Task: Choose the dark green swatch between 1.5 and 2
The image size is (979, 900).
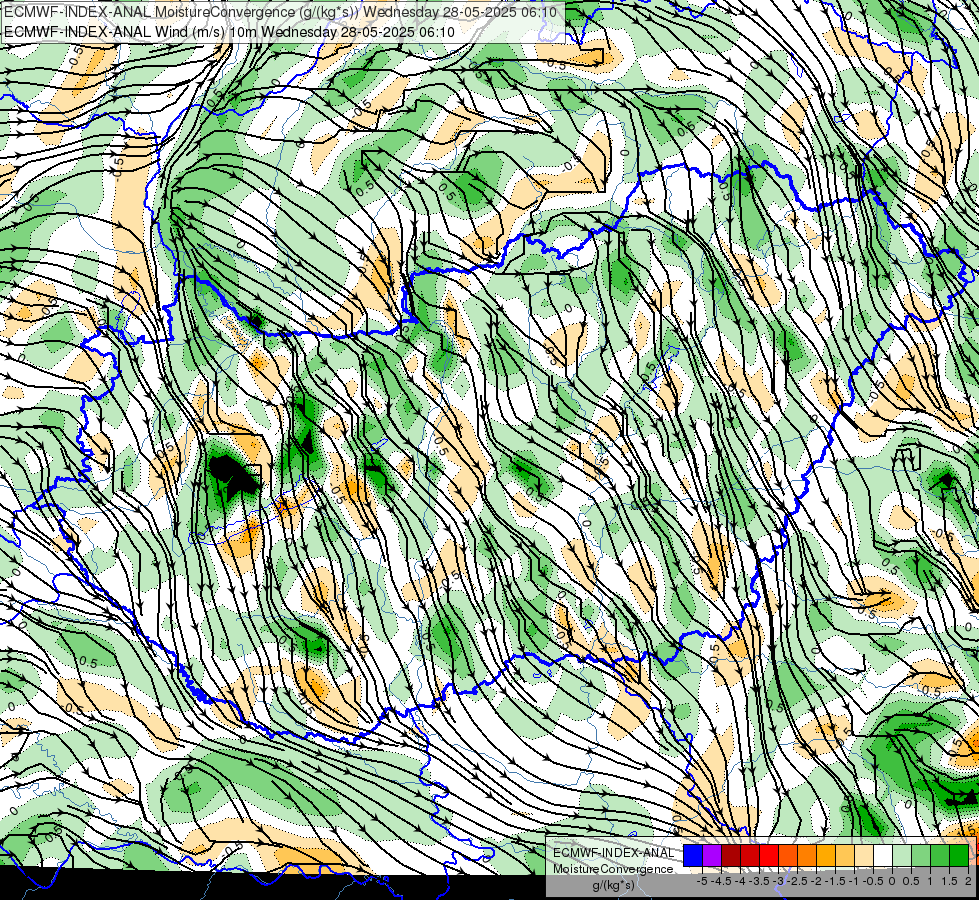Action: 959,856
